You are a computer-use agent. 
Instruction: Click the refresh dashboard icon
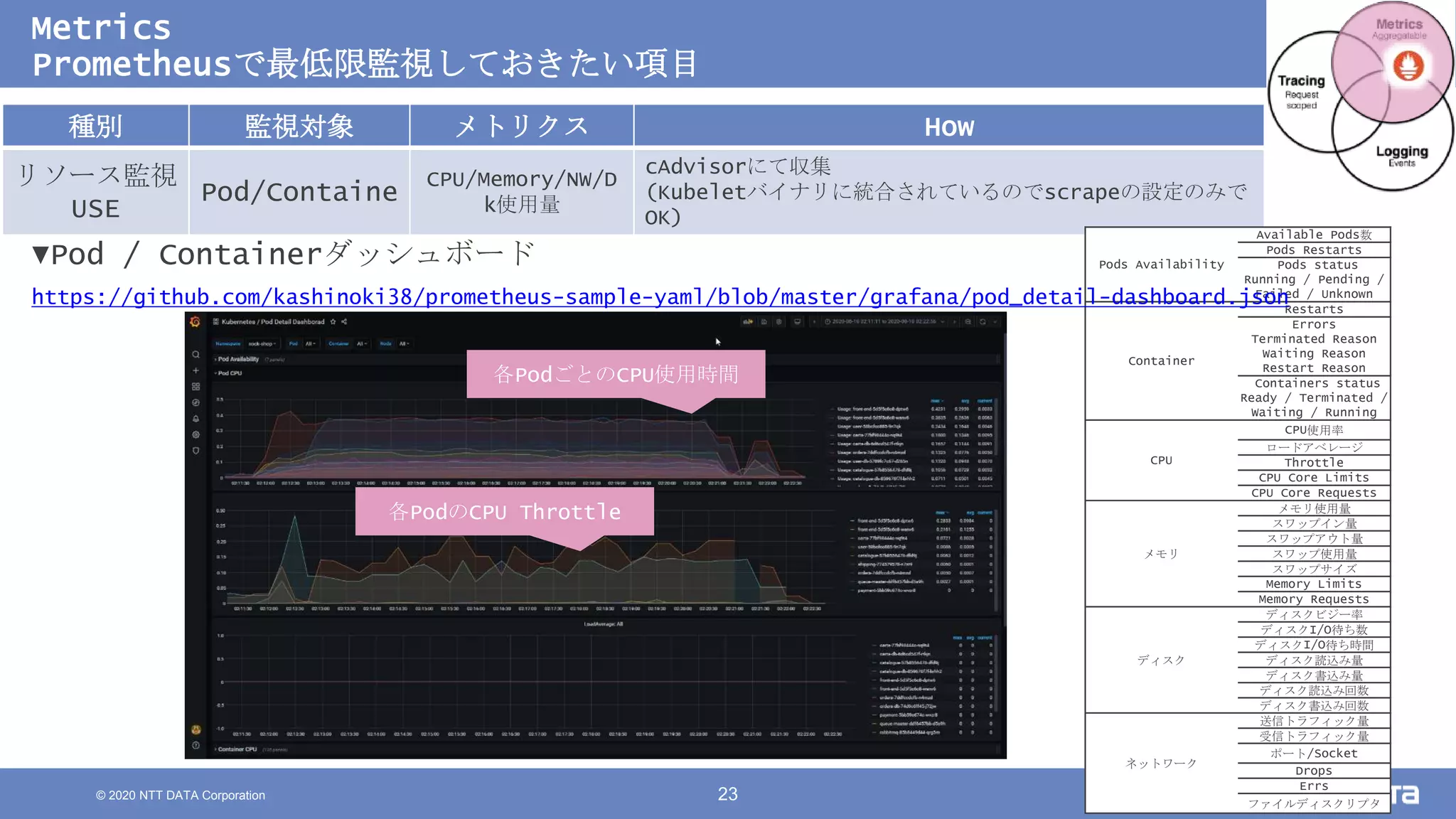point(983,322)
